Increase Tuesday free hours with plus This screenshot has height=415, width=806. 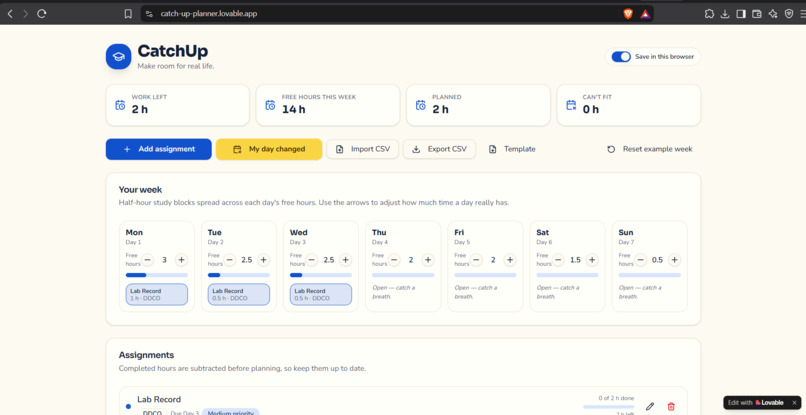(263, 260)
